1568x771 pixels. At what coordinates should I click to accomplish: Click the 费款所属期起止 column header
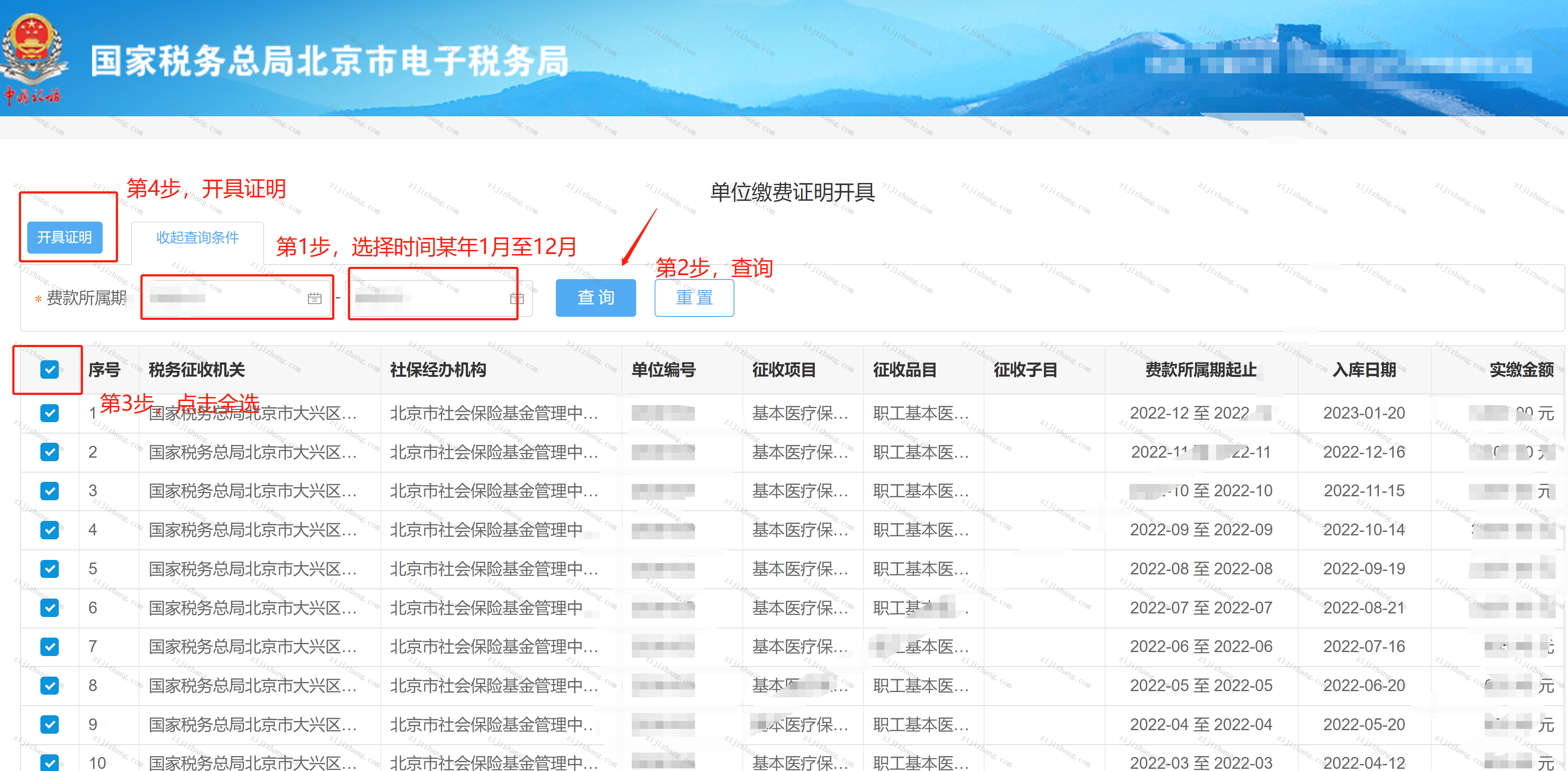pyautogui.click(x=1201, y=369)
